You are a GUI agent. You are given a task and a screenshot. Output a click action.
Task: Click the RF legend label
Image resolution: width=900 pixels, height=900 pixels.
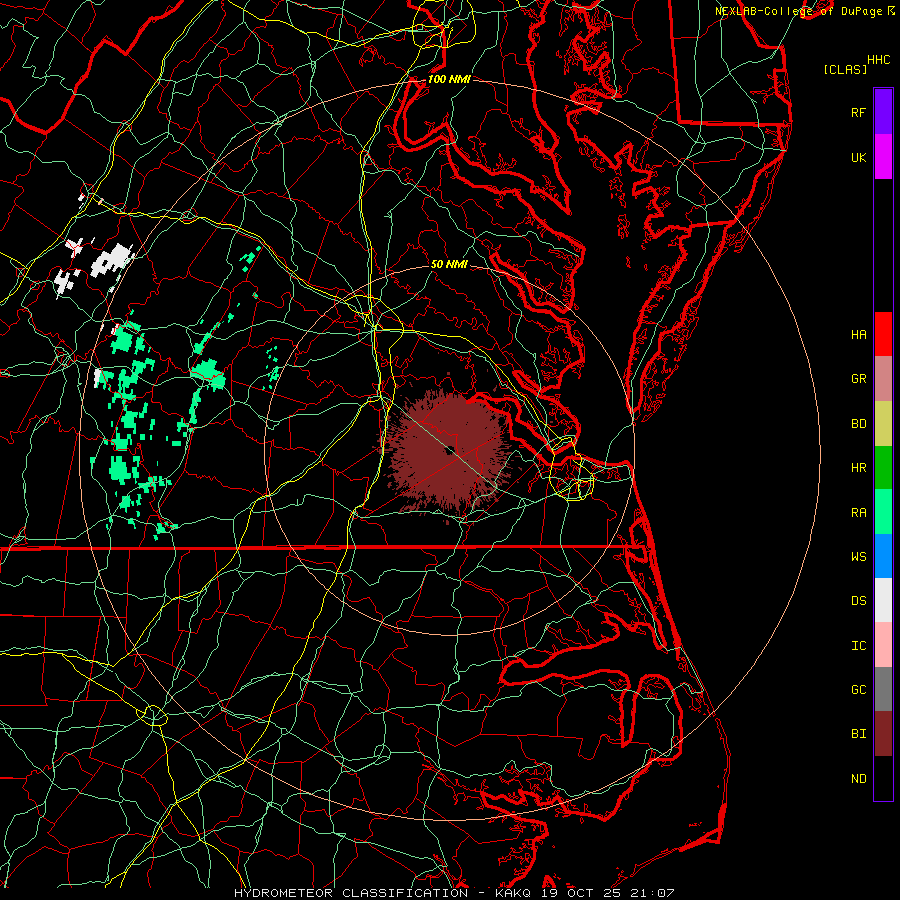858,112
